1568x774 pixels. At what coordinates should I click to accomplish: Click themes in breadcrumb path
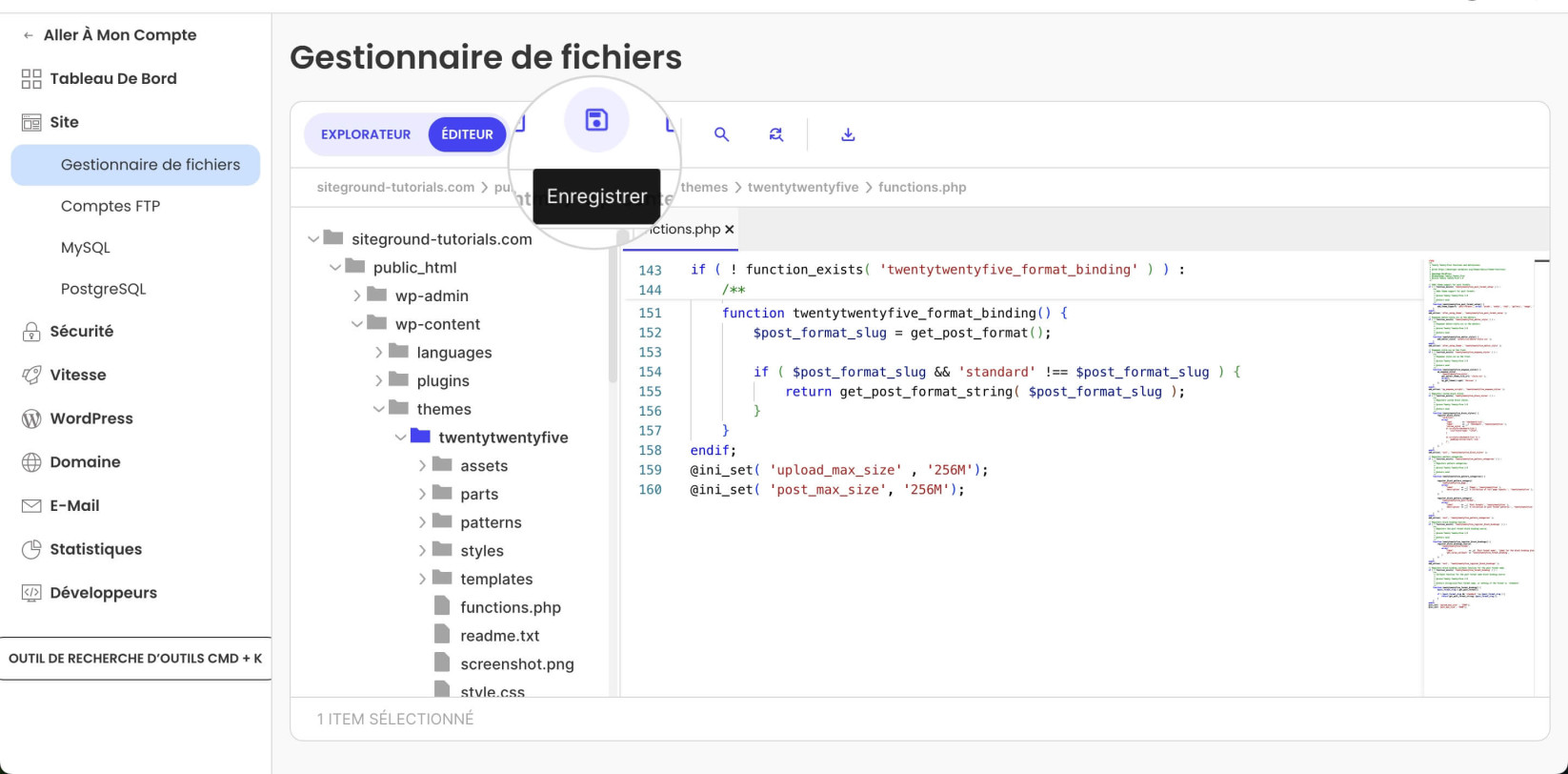[x=704, y=188]
